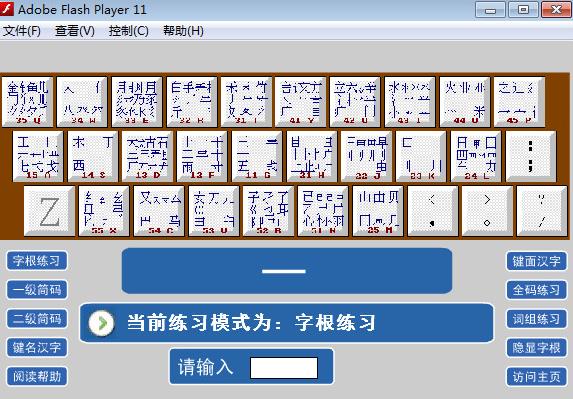Choose 键面汉字 practice
573x399 pixels.
click(x=536, y=261)
